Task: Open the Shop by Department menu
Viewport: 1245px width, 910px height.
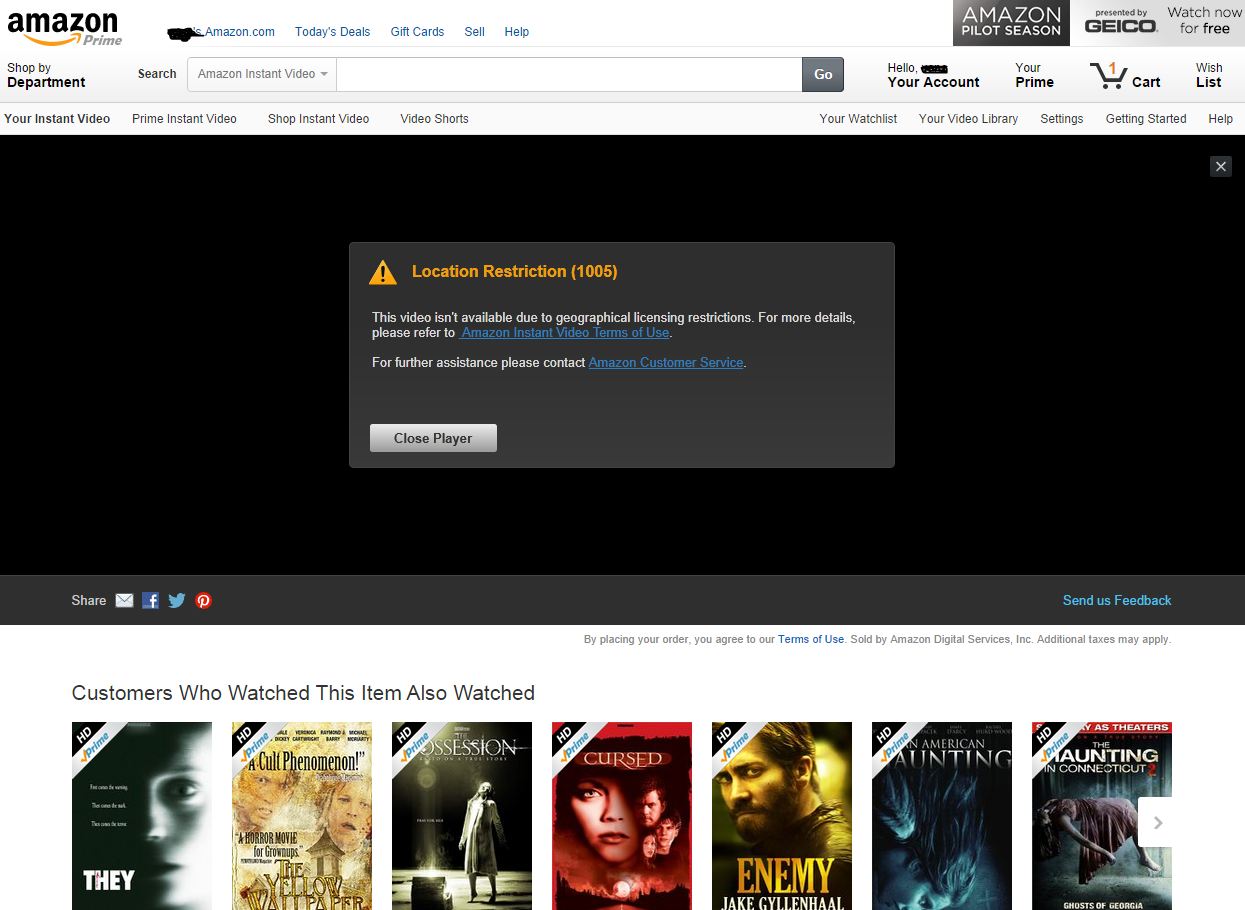Action: (x=46, y=75)
